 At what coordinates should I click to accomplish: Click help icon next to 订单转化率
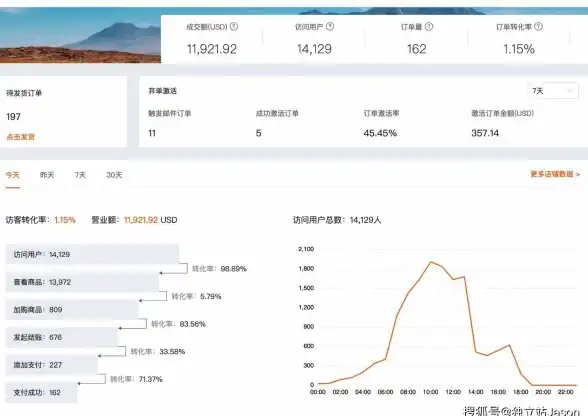[538, 27]
